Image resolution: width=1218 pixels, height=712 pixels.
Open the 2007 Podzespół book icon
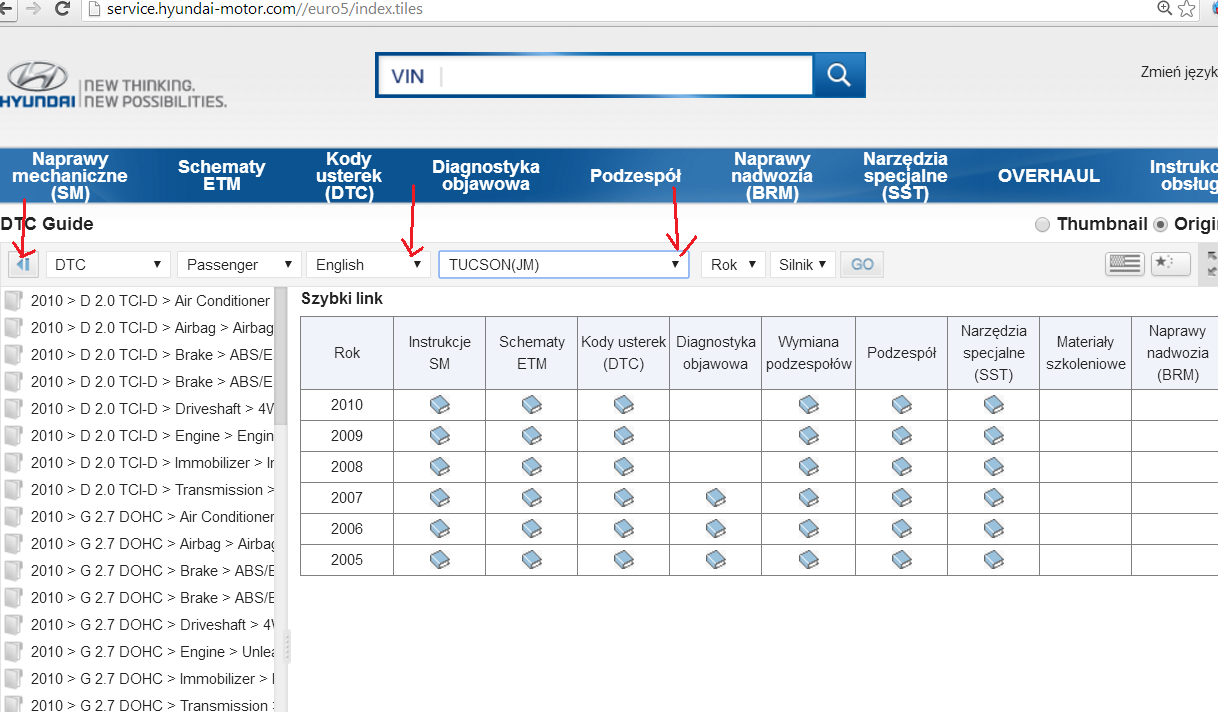(x=901, y=497)
